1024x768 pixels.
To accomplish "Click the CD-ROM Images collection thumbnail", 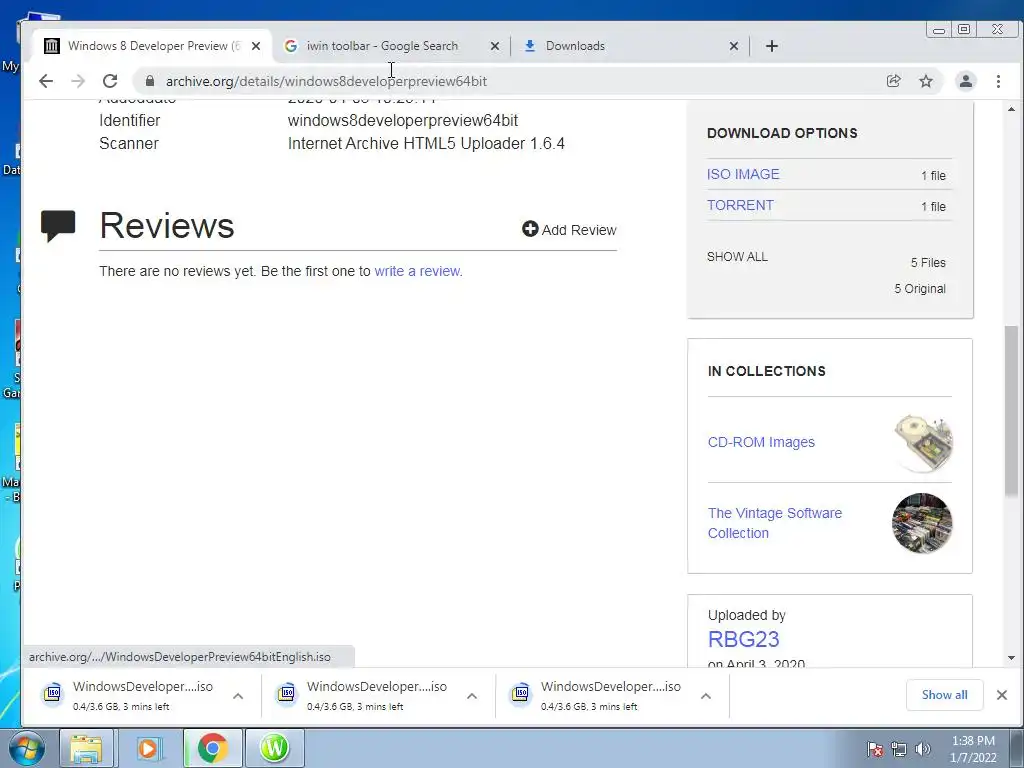I will pos(923,442).
